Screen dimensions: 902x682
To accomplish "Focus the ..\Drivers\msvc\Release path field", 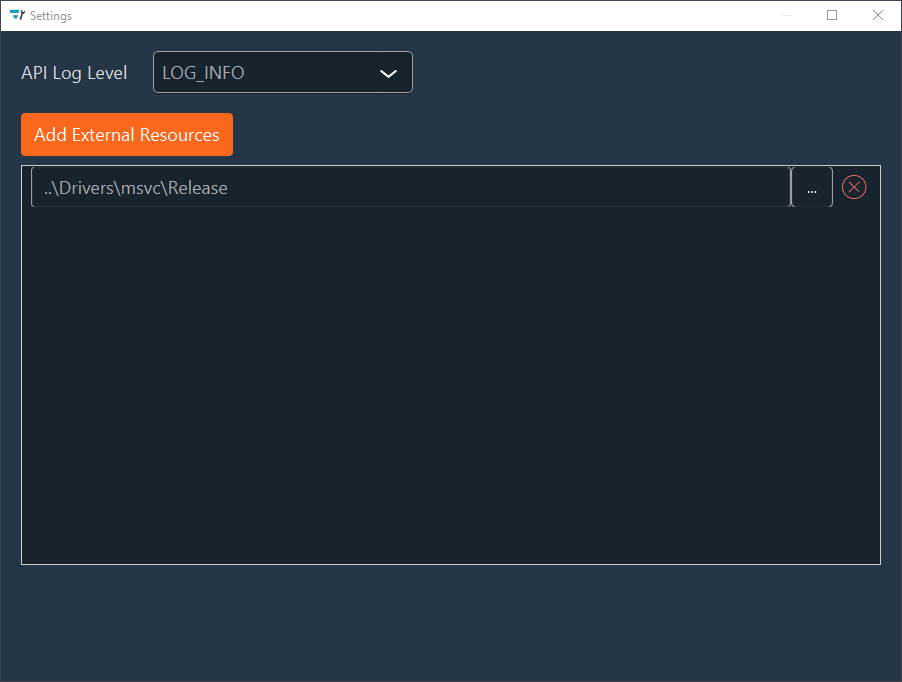I will coord(410,188).
